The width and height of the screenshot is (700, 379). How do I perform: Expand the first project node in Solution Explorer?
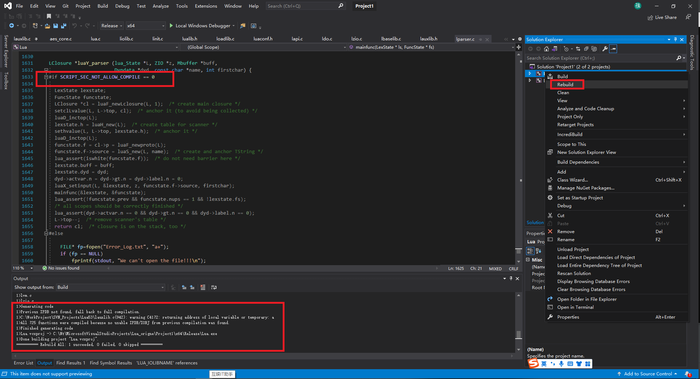(530, 73)
